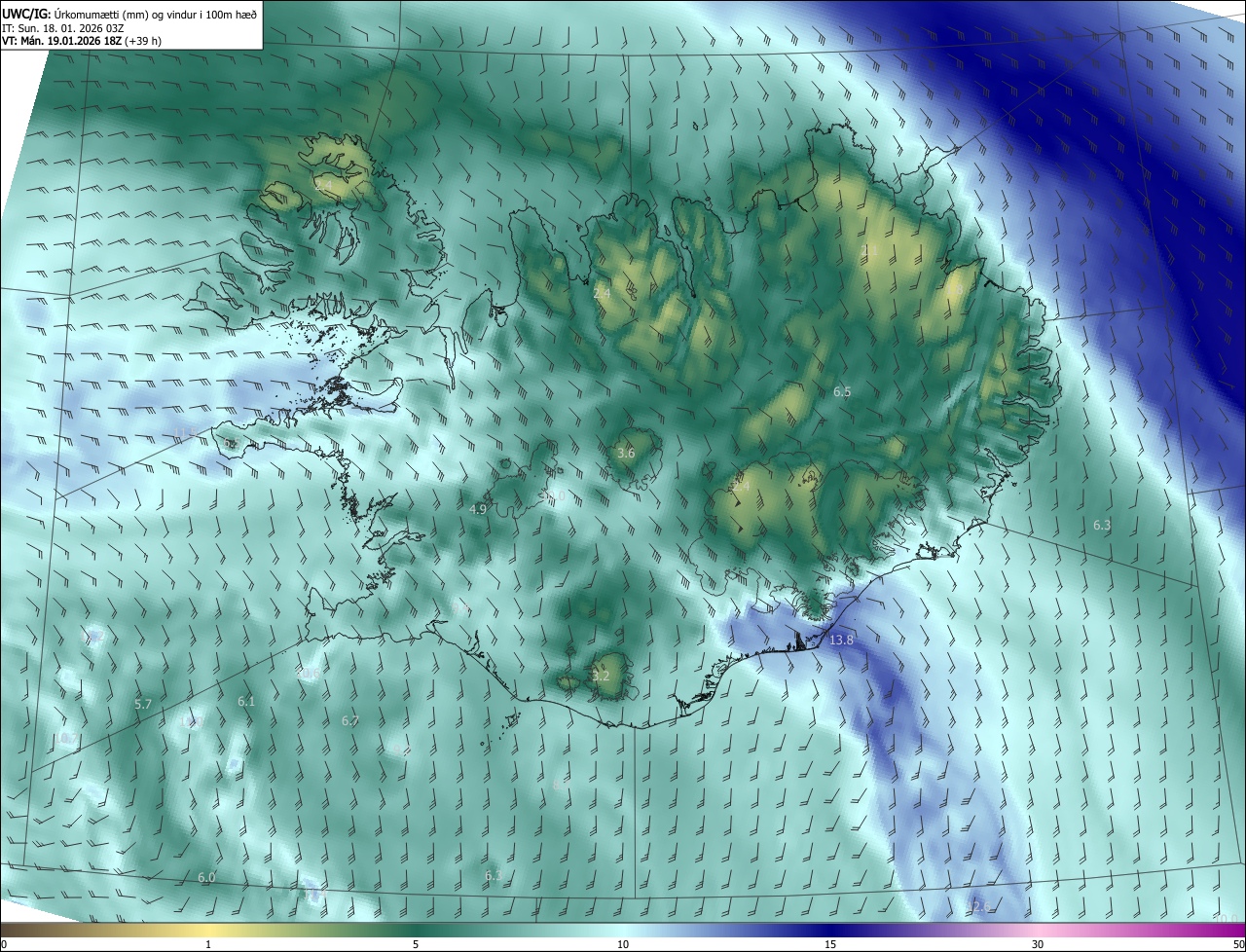Screen dimensions: 1246x952
Task: Click the 'VT: Mán. 19.01.2026 18Z (+39 h)' line
Action: [x=82, y=41]
